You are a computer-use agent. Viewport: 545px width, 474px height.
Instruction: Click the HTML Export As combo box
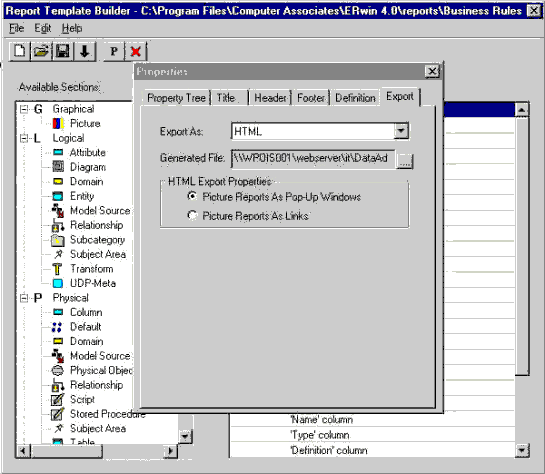pos(320,131)
